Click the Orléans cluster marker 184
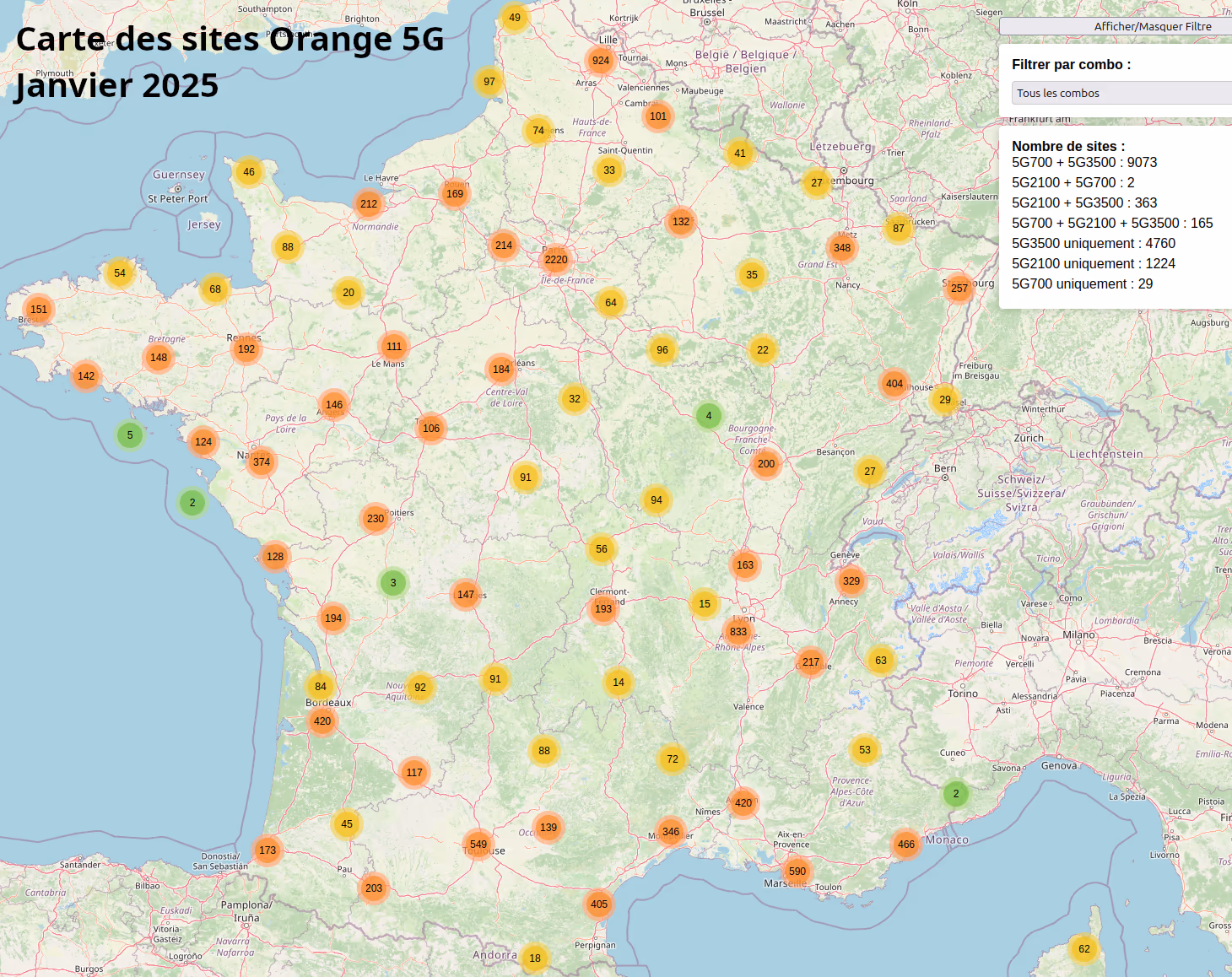The image size is (1232, 977). click(501, 370)
